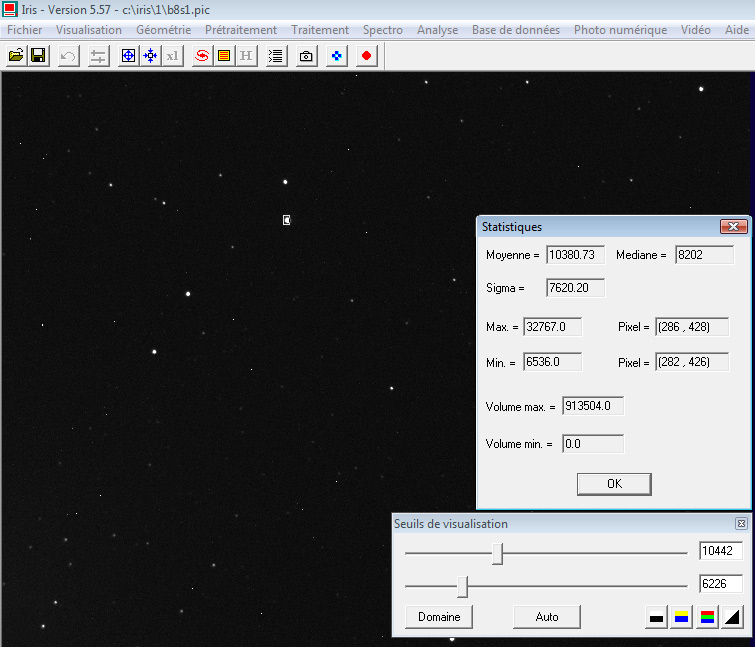Open the Analyse menu

(437, 30)
